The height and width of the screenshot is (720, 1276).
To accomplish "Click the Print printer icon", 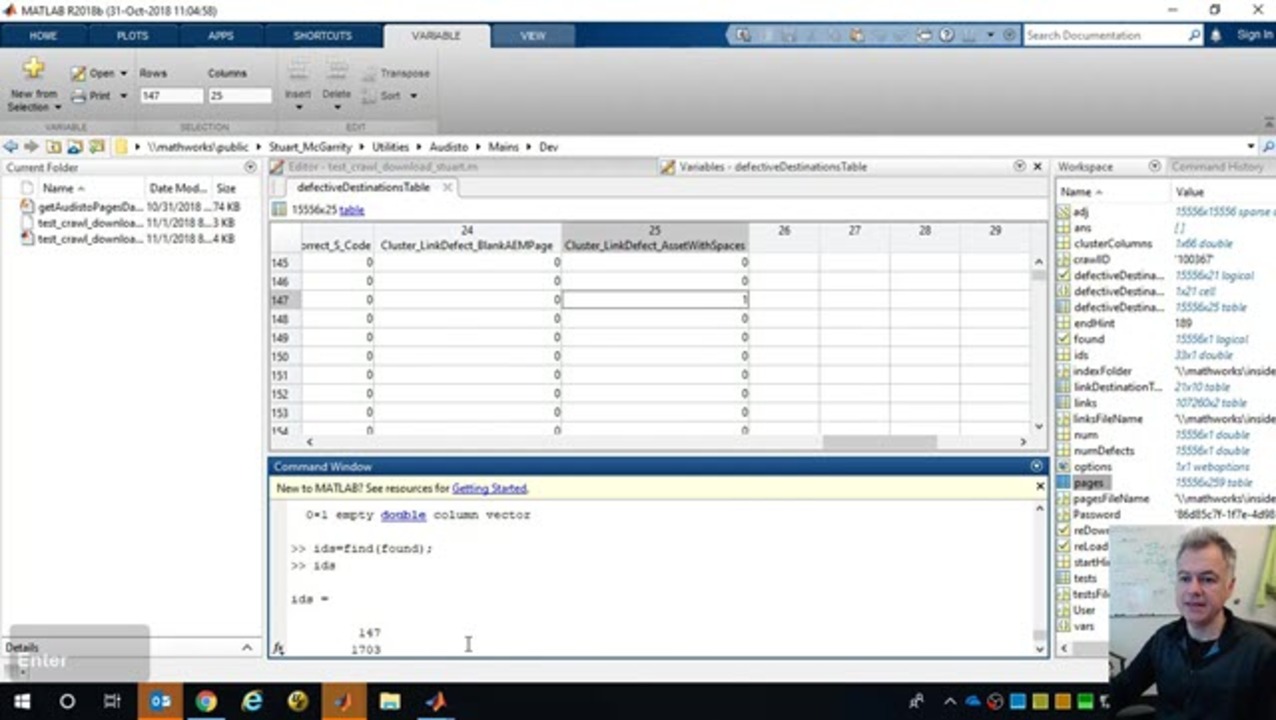I will pos(78,96).
